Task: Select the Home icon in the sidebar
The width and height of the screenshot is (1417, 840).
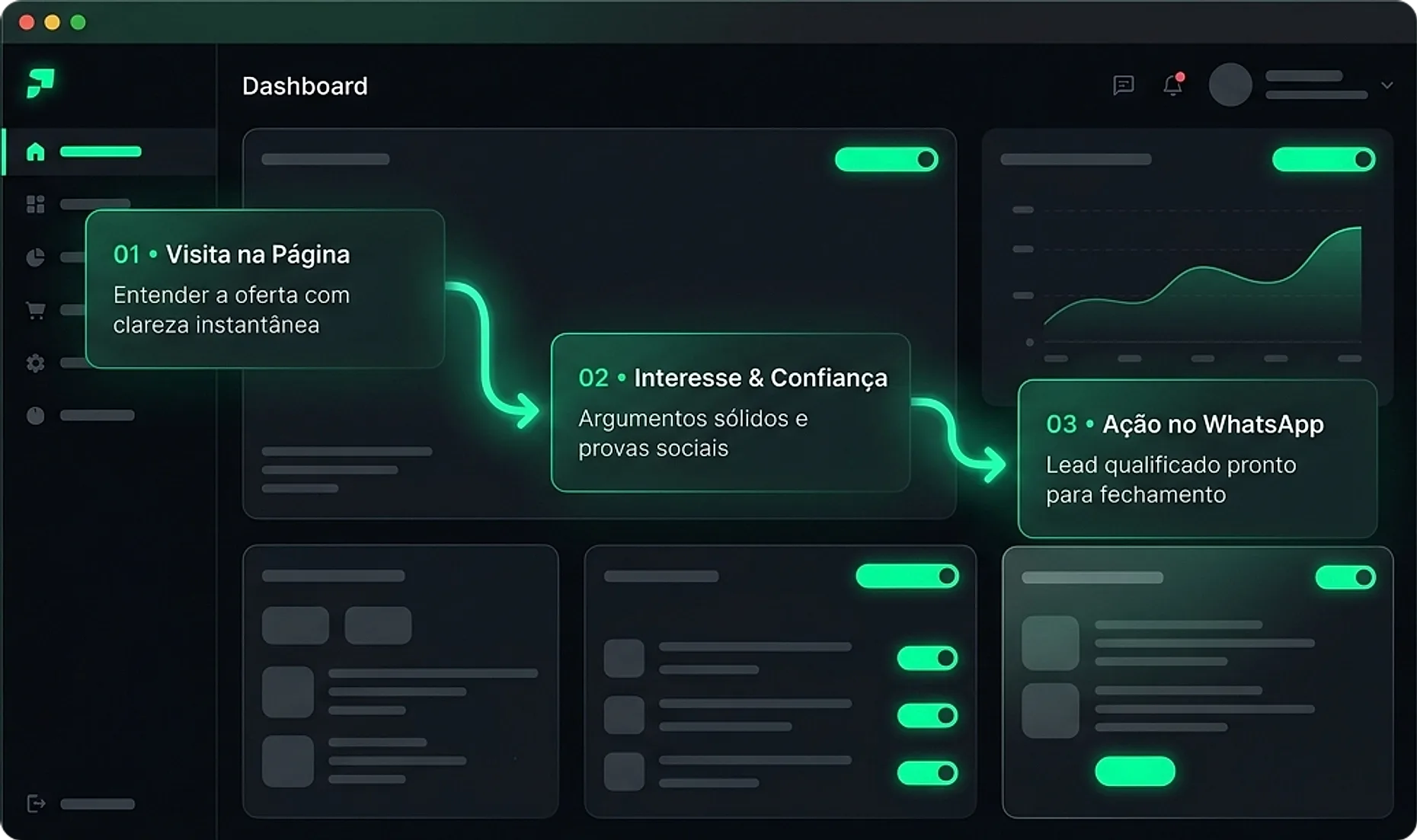Action: [x=36, y=152]
